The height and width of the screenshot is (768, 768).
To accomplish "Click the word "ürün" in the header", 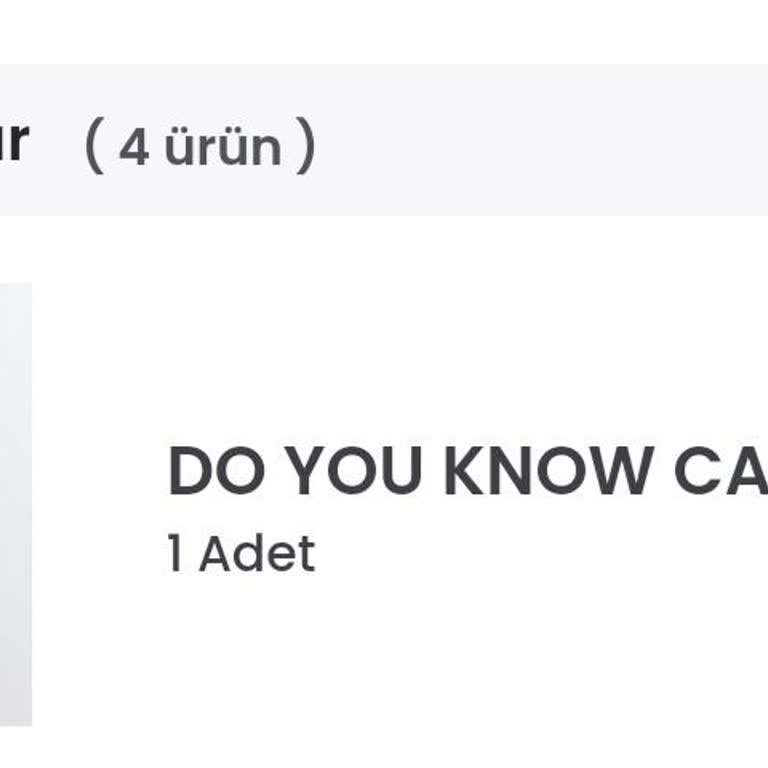I will coord(223,147).
